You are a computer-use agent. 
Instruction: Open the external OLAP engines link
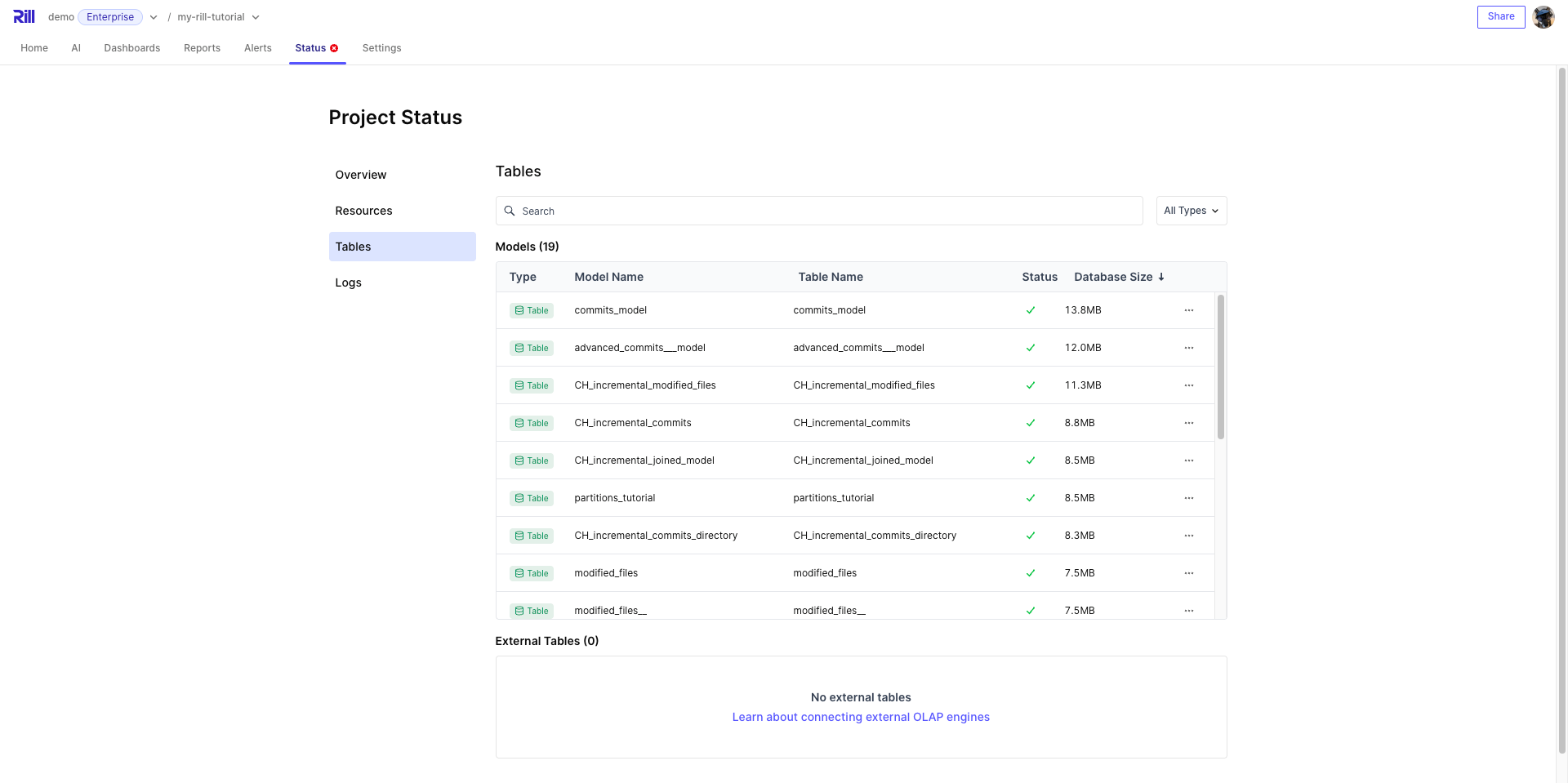tap(860, 717)
